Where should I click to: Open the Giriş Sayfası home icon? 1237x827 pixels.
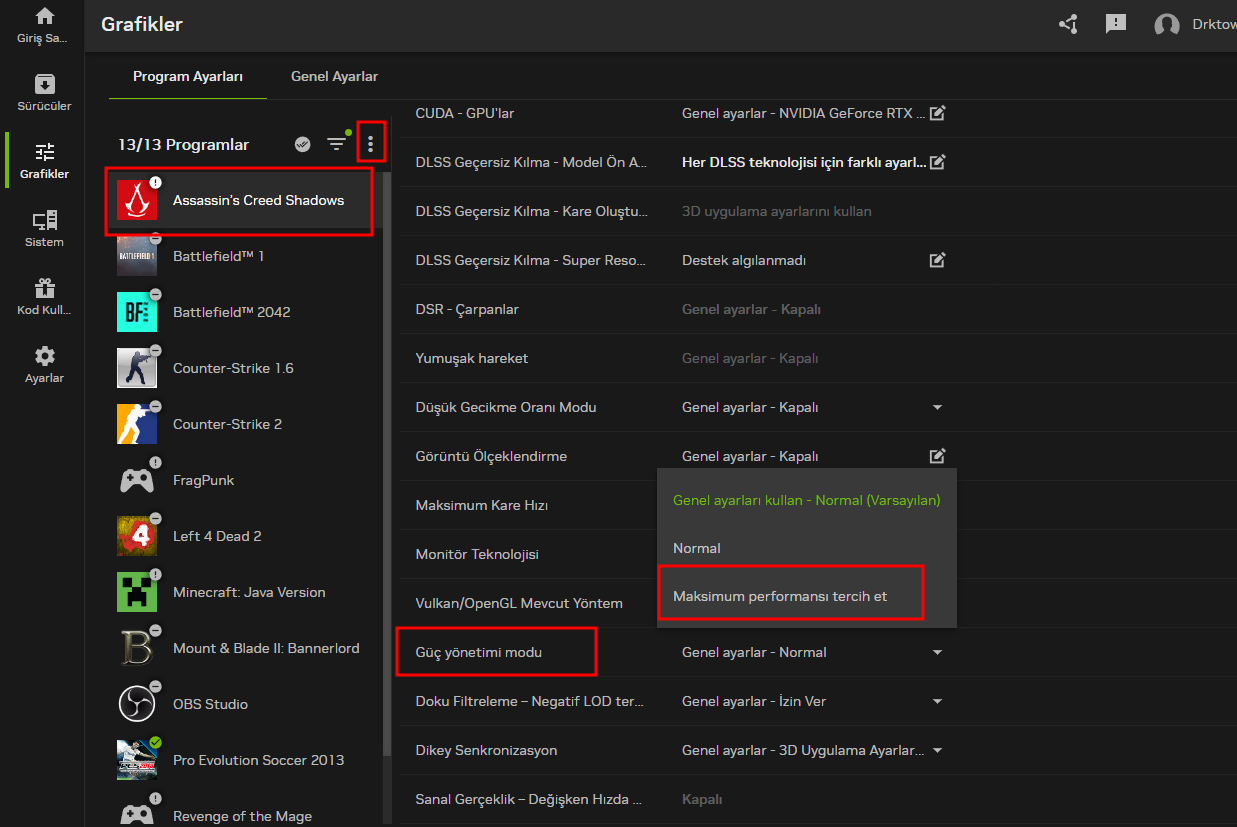coord(44,16)
